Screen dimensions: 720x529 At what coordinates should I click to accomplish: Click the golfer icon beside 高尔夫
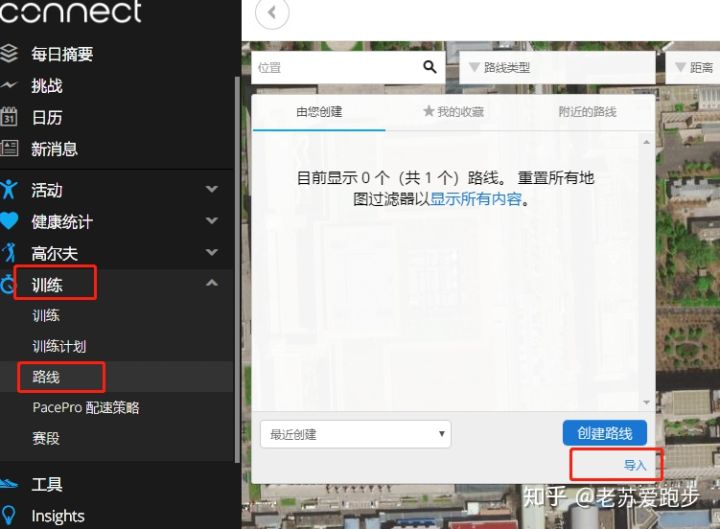point(9,253)
